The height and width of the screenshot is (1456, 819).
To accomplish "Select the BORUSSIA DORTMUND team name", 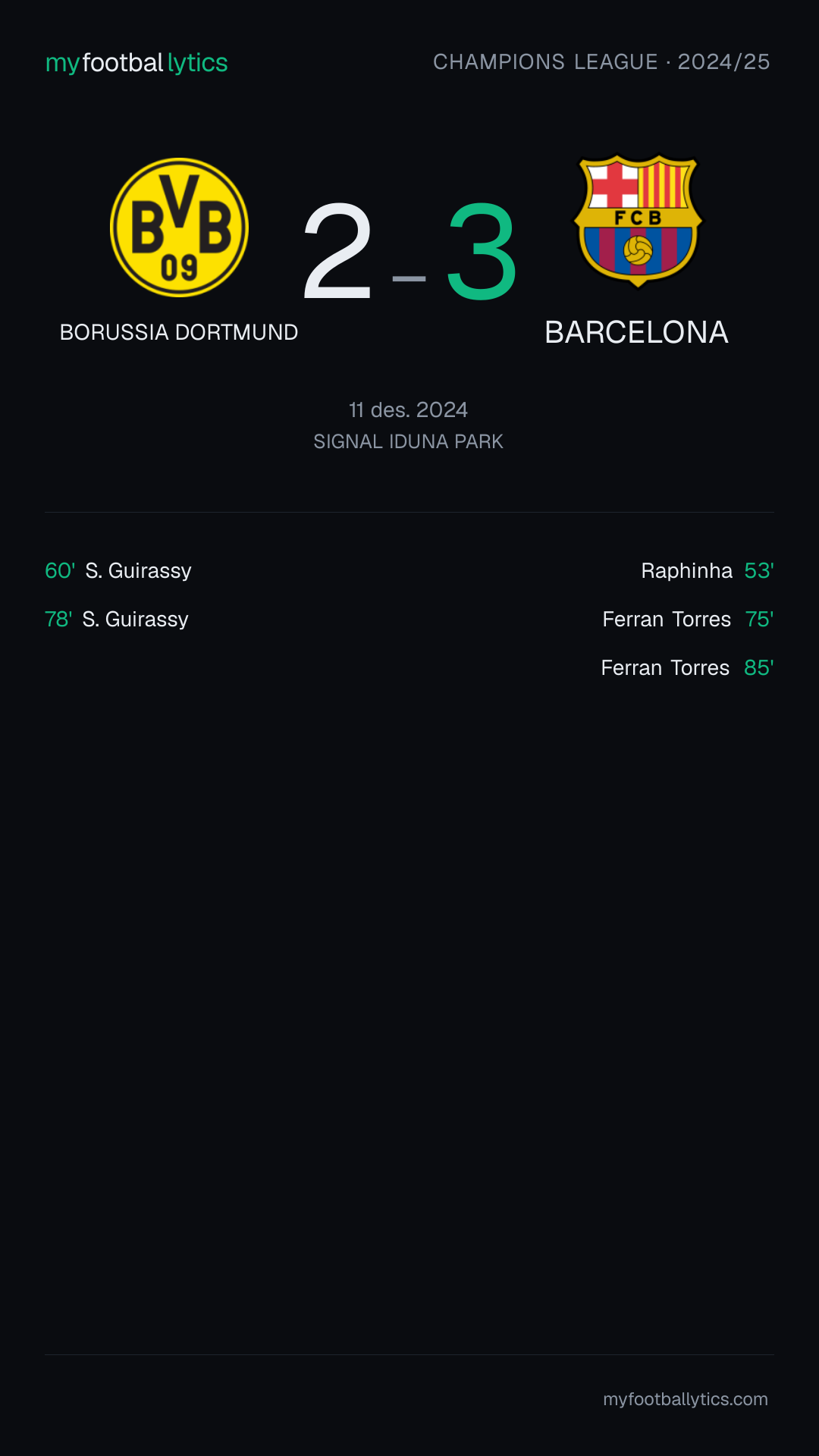I will (179, 332).
